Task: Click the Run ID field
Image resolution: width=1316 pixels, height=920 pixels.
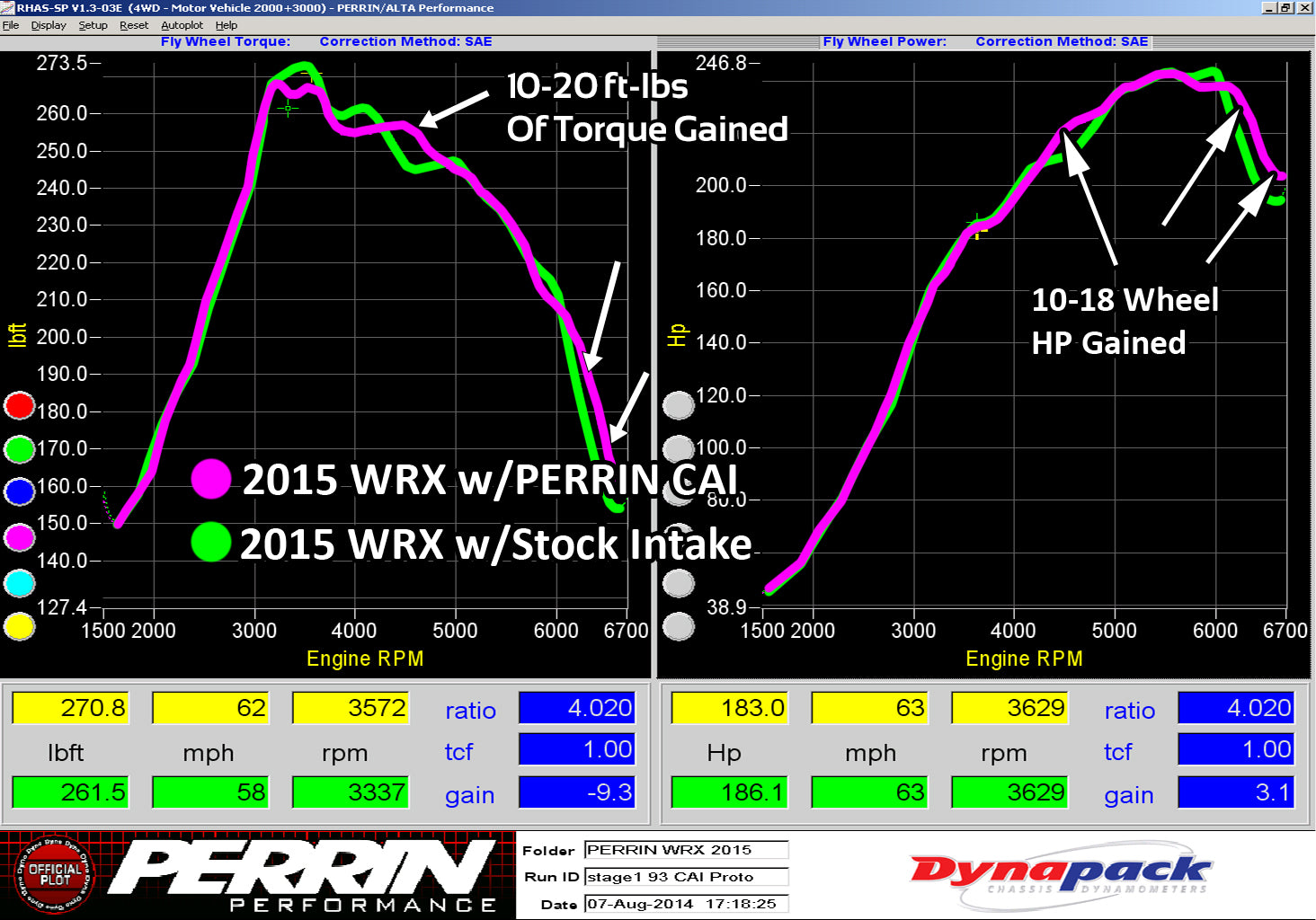Action: click(x=686, y=877)
